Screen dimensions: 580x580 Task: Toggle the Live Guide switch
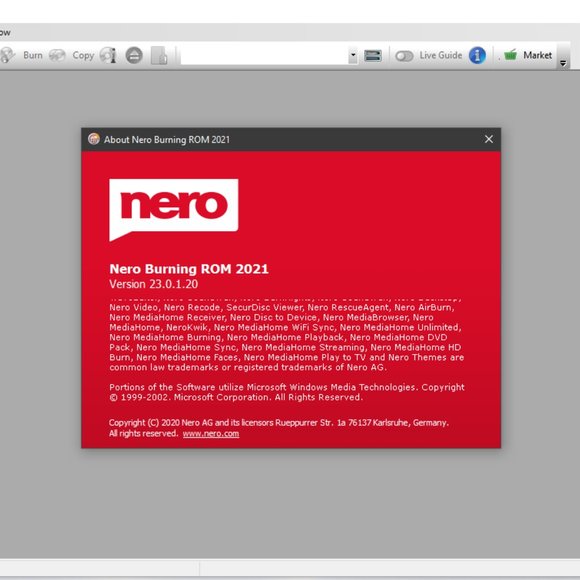[x=404, y=56]
